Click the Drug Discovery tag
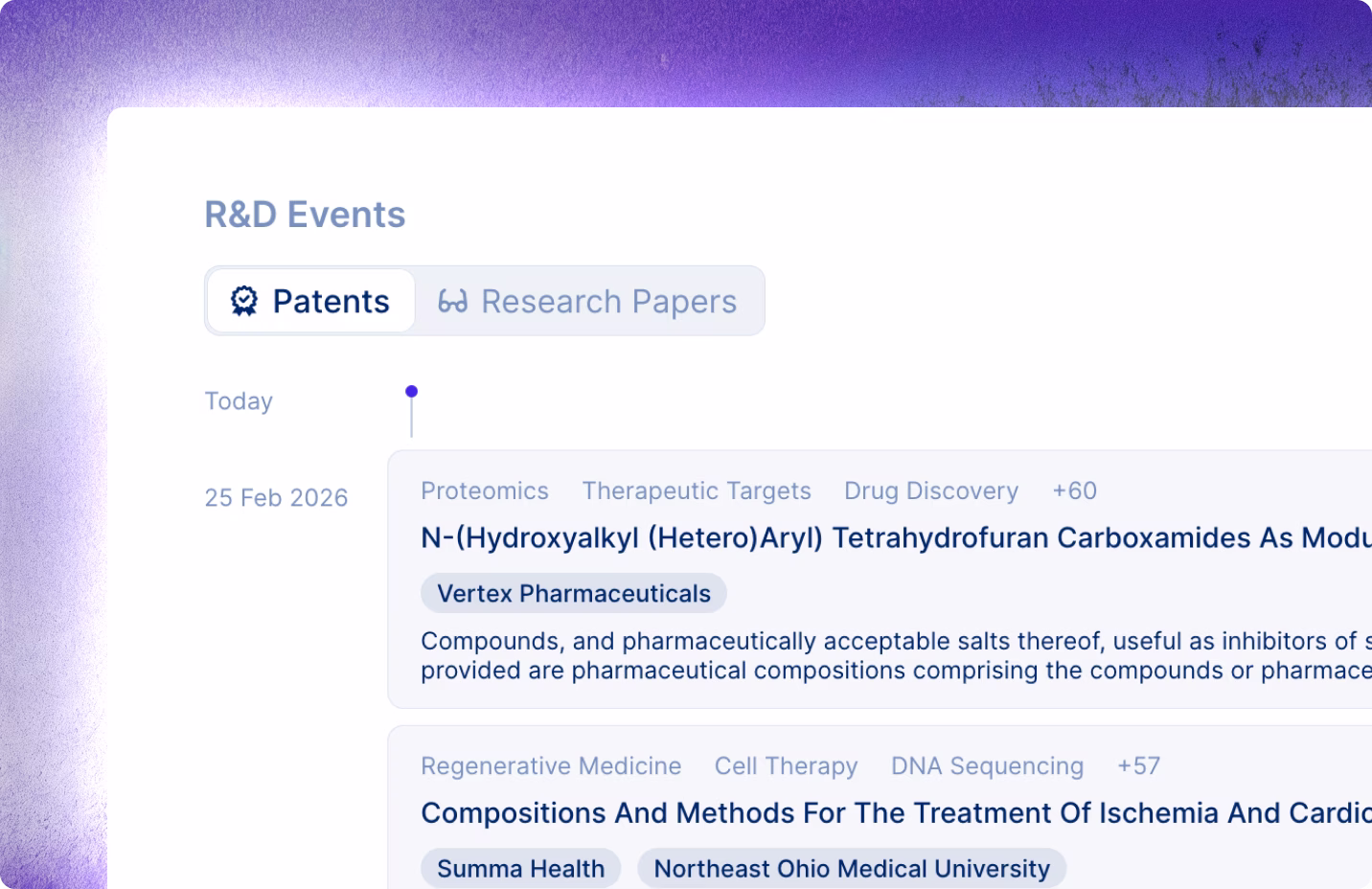The width and height of the screenshot is (1372, 889). coord(931,490)
